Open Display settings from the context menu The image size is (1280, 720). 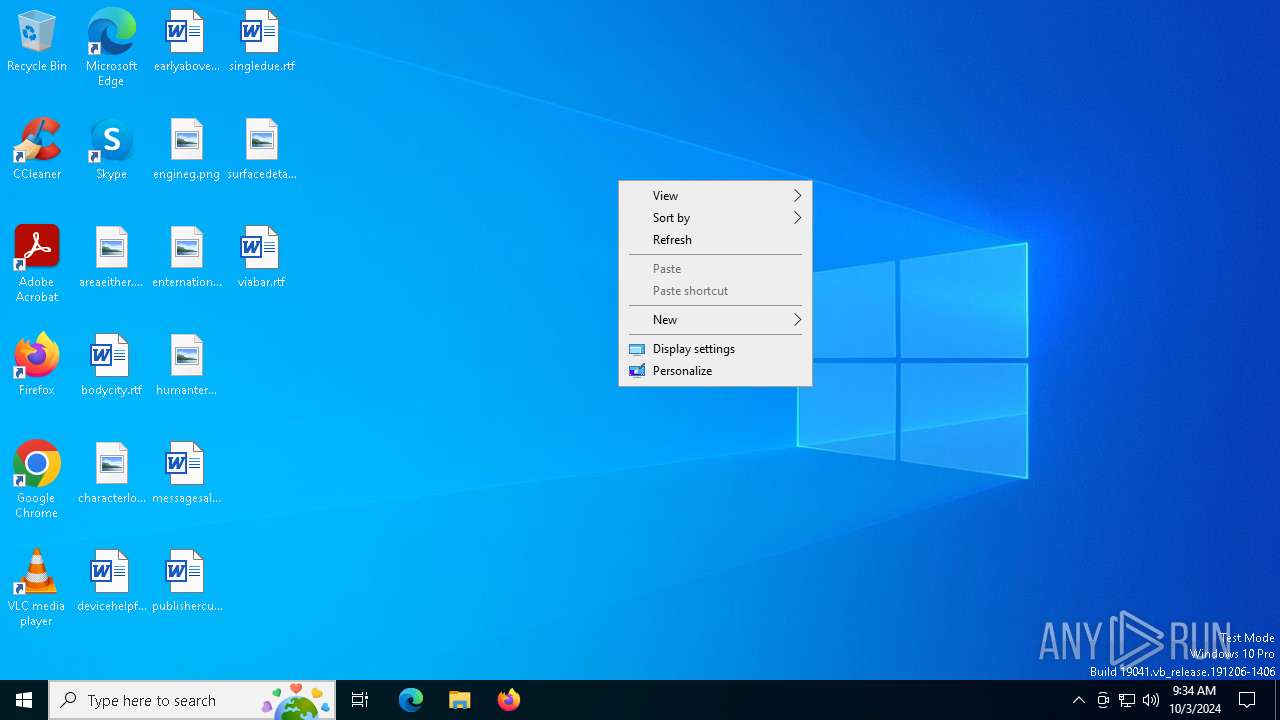(715, 349)
